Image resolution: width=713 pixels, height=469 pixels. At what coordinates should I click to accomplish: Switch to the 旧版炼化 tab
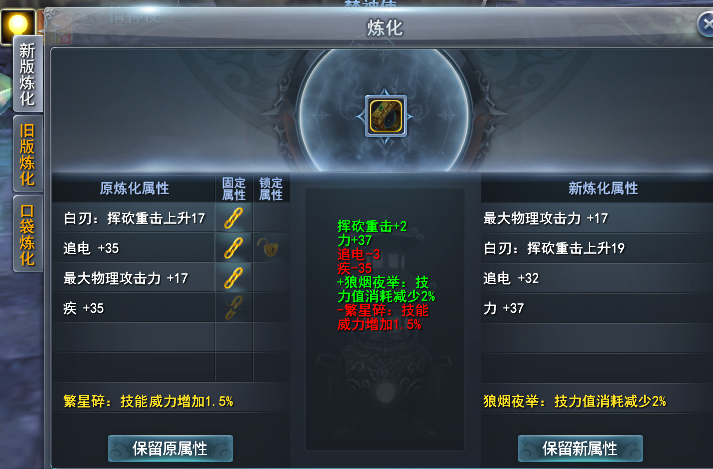27,154
